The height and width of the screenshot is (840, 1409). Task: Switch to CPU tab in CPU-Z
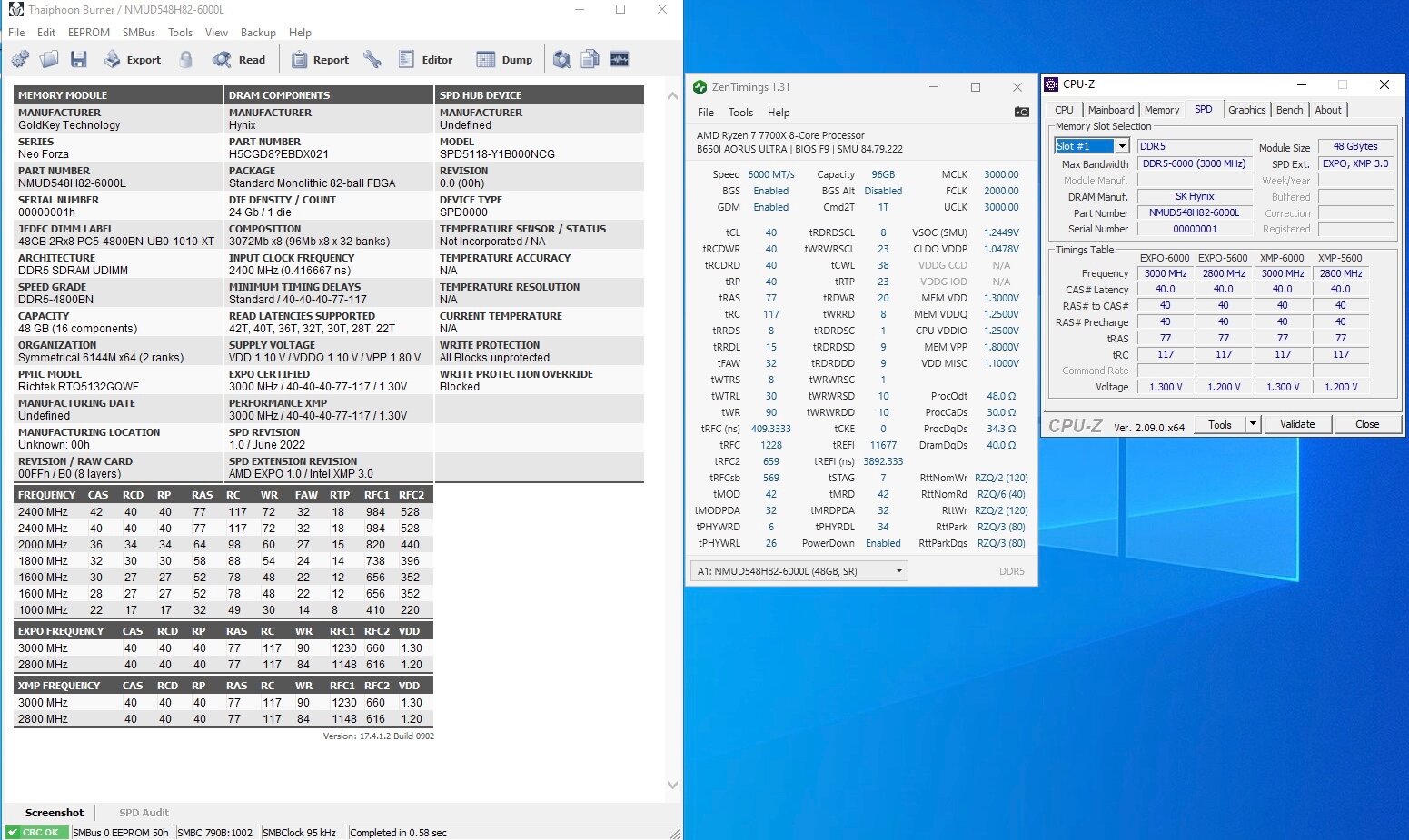point(1064,110)
